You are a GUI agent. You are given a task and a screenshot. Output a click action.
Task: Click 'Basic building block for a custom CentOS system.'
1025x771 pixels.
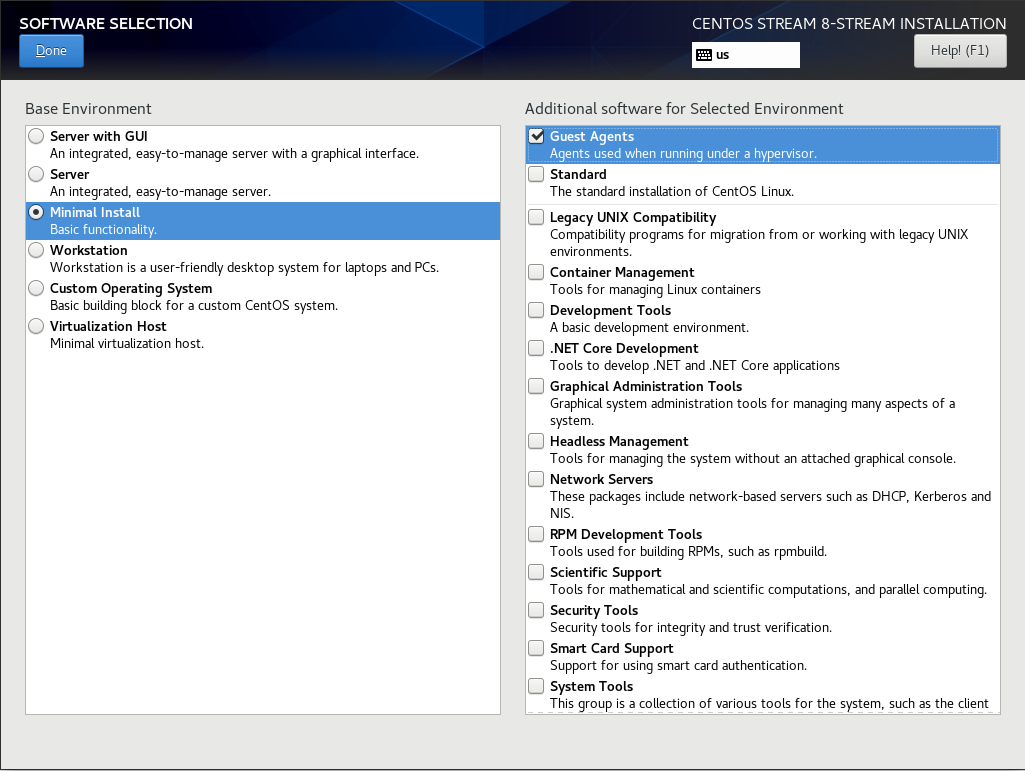194,305
